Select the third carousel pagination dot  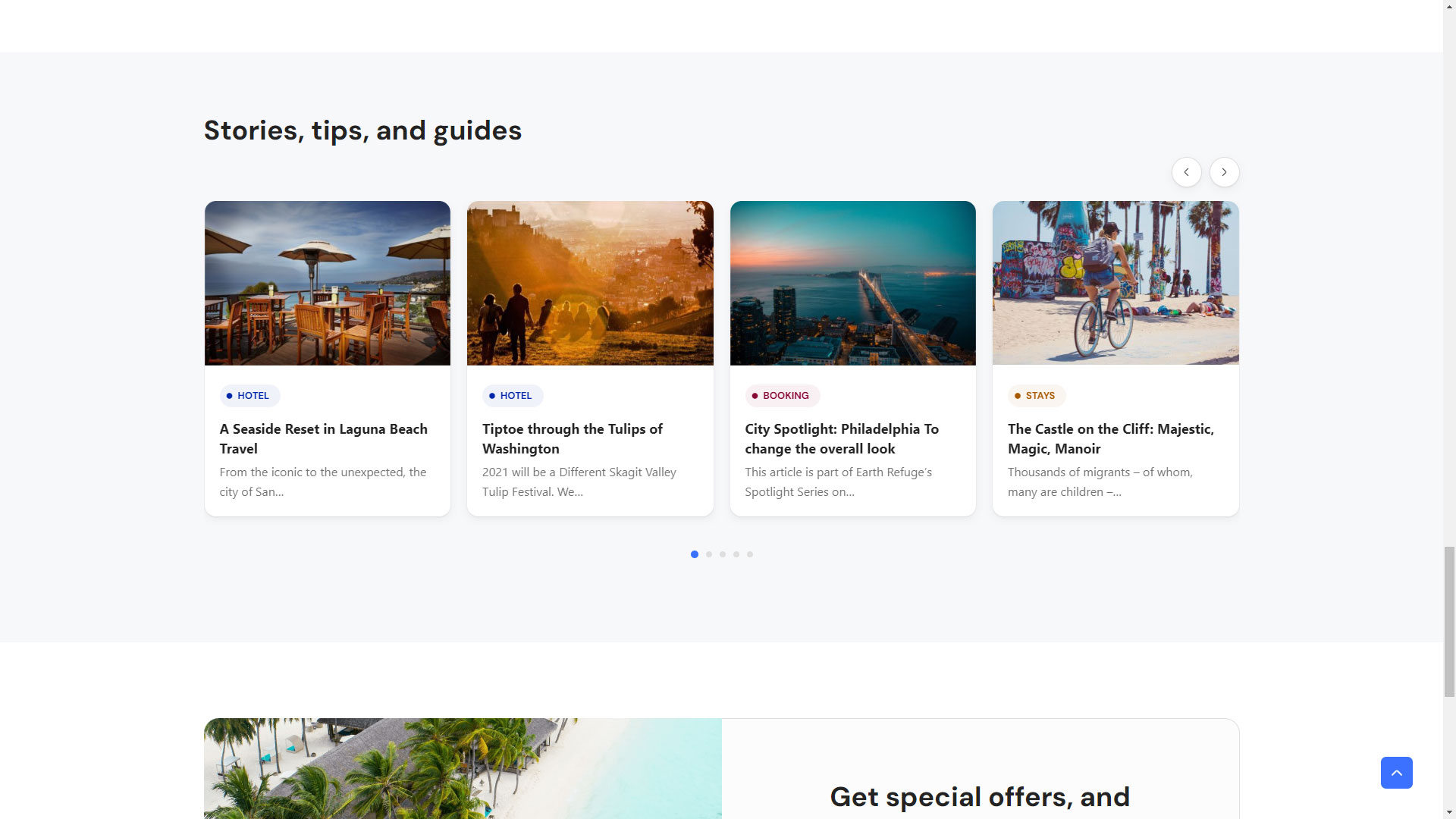click(x=723, y=554)
